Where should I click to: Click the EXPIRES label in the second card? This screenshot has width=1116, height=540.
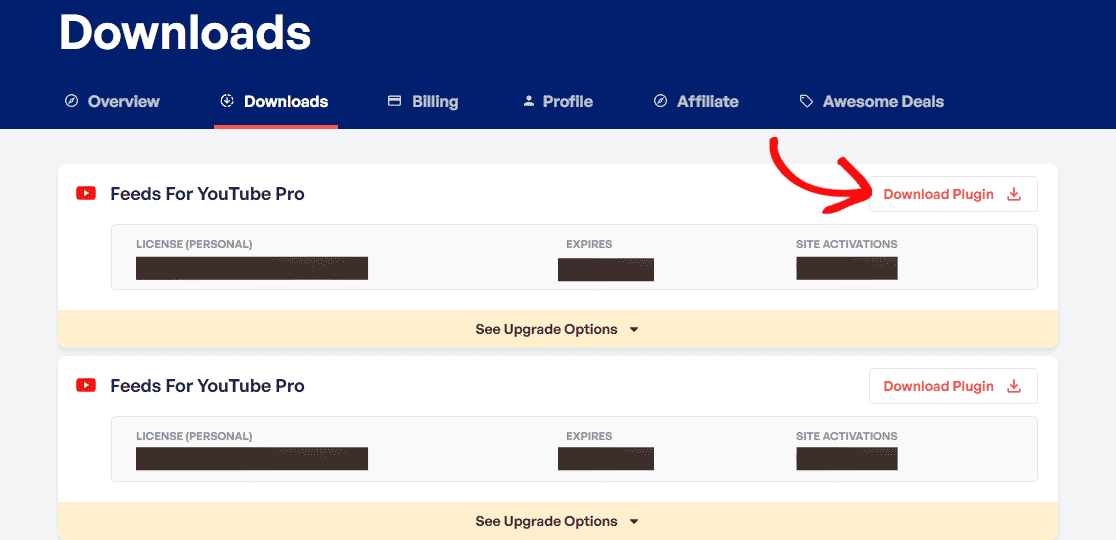pos(589,436)
